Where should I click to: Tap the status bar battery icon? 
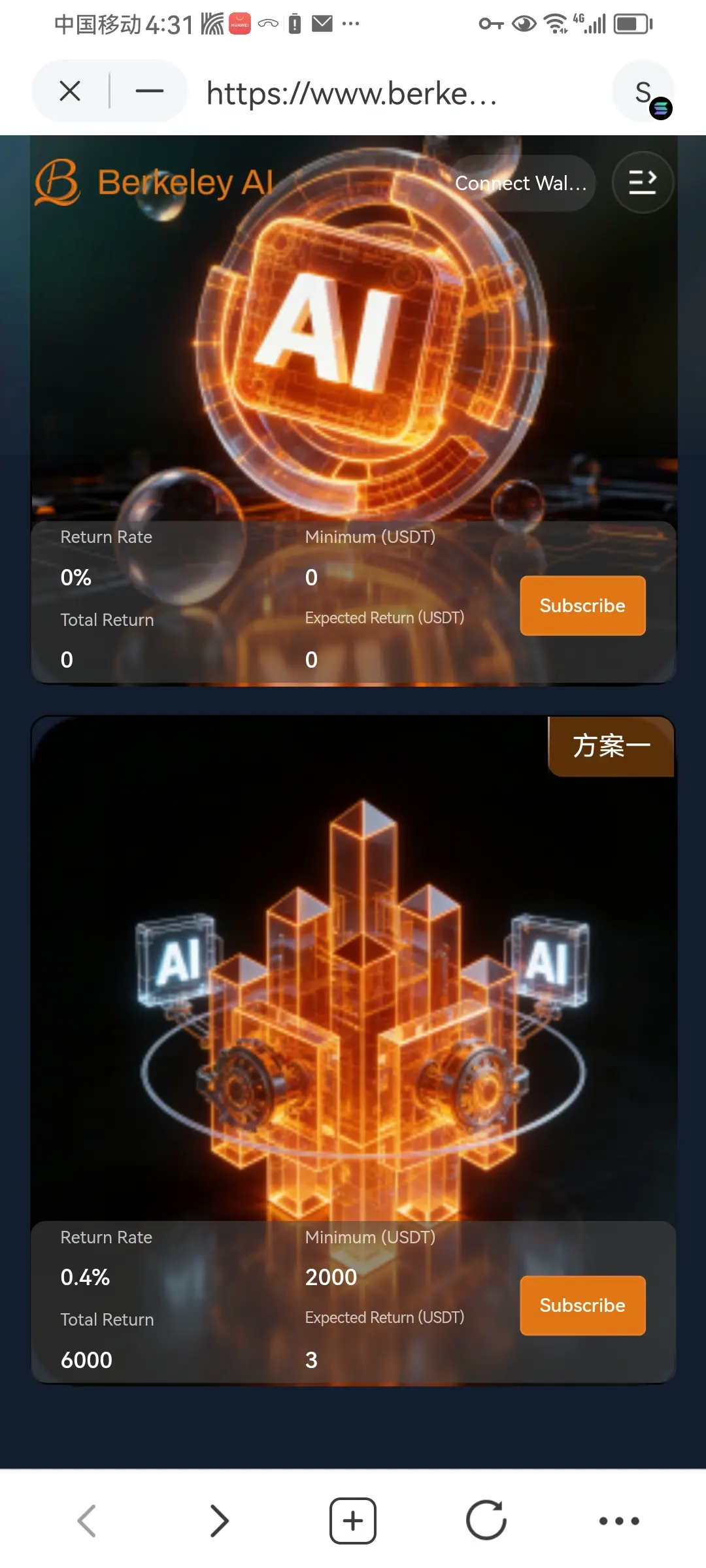pyautogui.click(x=633, y=24)
